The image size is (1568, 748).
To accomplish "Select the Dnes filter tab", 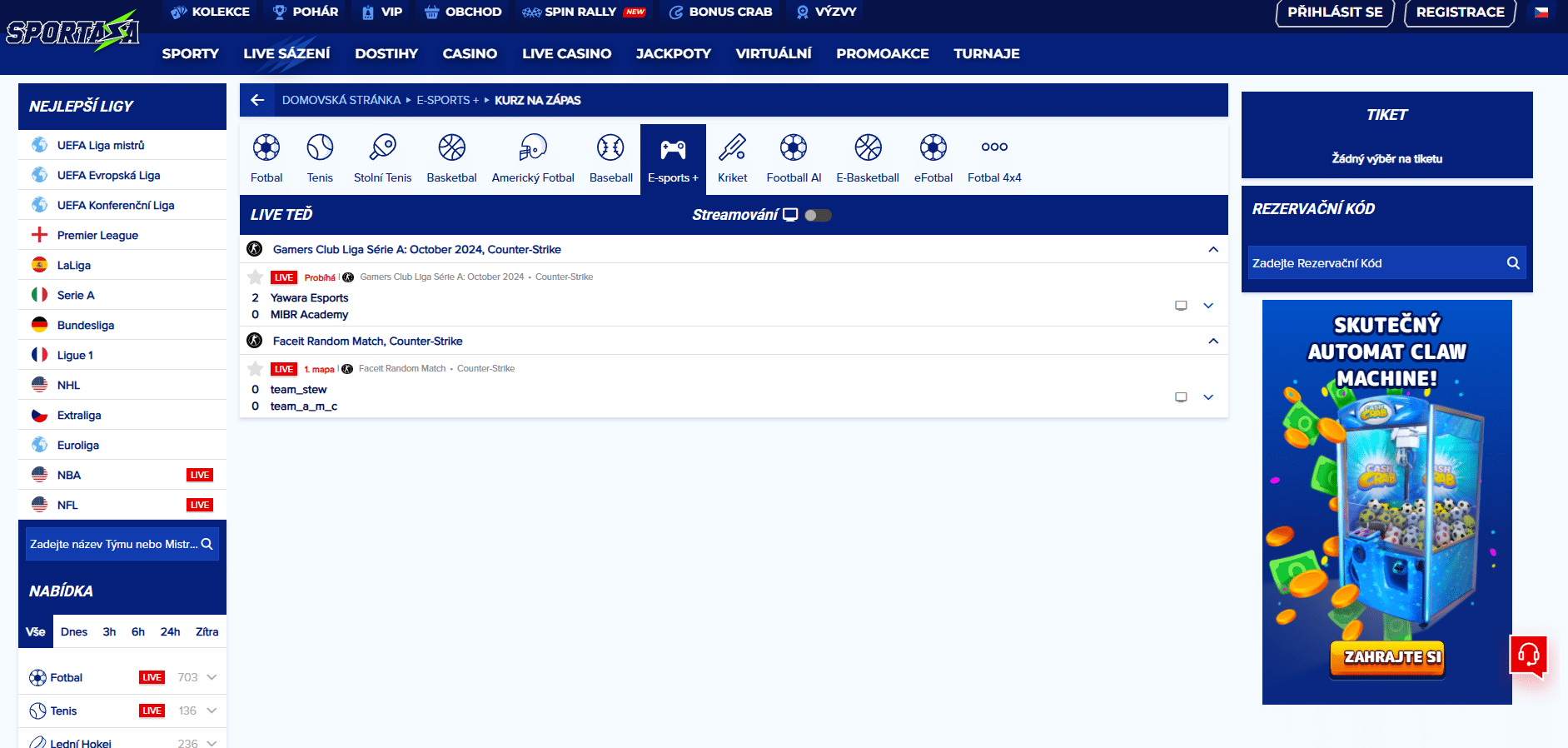I will (x=74, y=631).
